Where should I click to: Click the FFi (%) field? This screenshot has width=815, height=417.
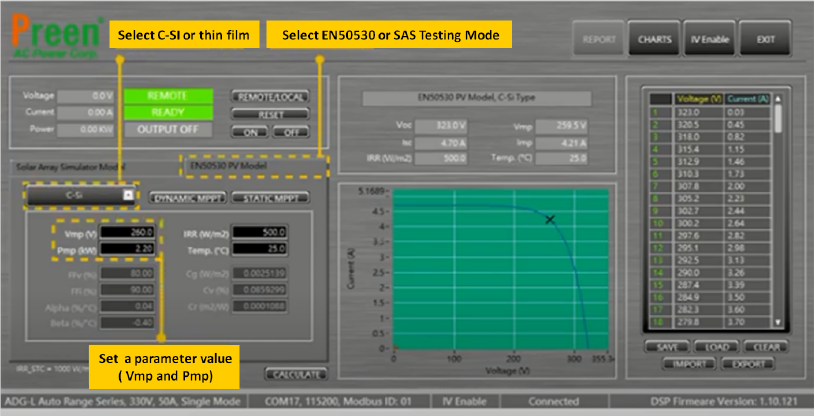pyautogui.click(x=127, y=290)
